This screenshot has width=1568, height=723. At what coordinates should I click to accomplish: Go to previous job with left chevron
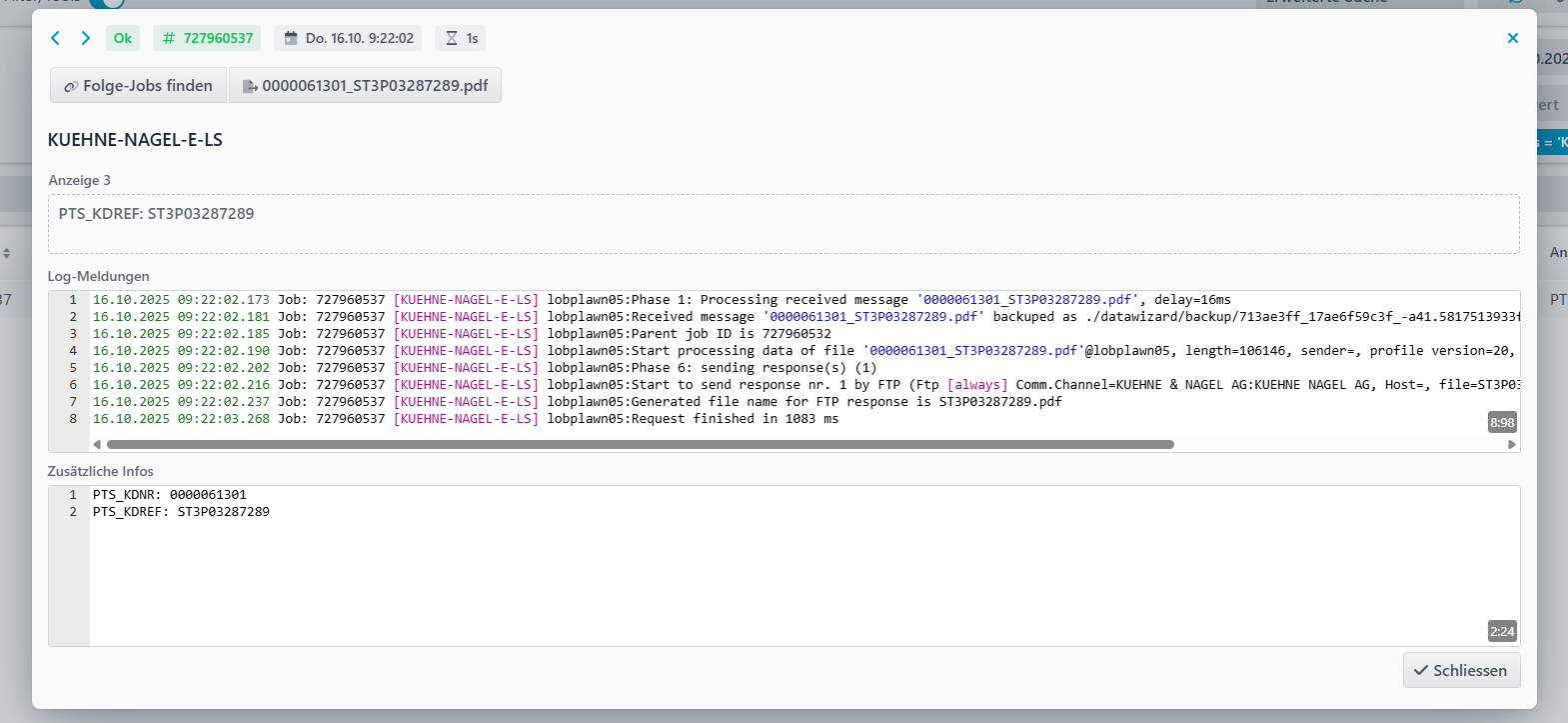click(56, 38)
